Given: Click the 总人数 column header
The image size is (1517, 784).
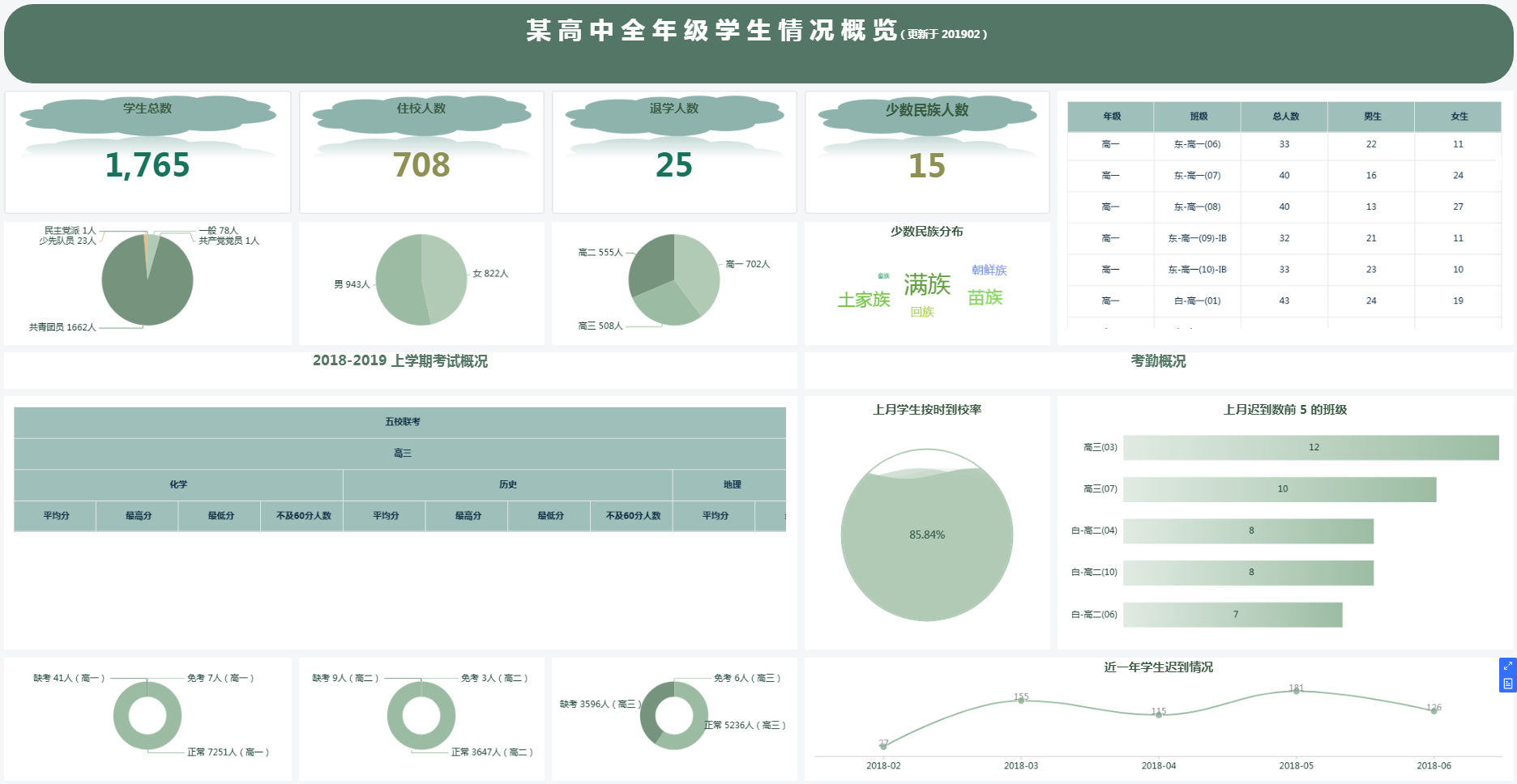Looking at the screenshot, I should tap(1284, 117).
